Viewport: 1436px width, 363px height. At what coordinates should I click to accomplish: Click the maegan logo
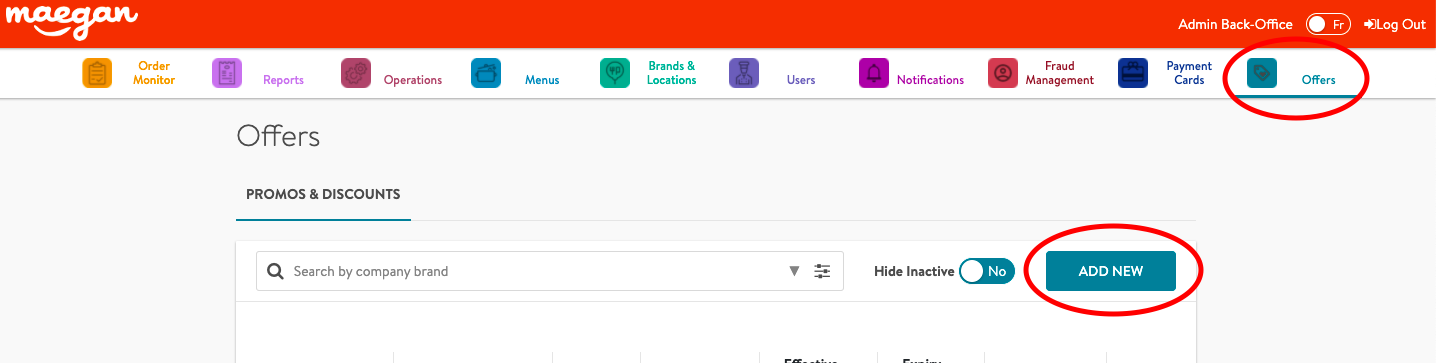click(x=71, y=21)
